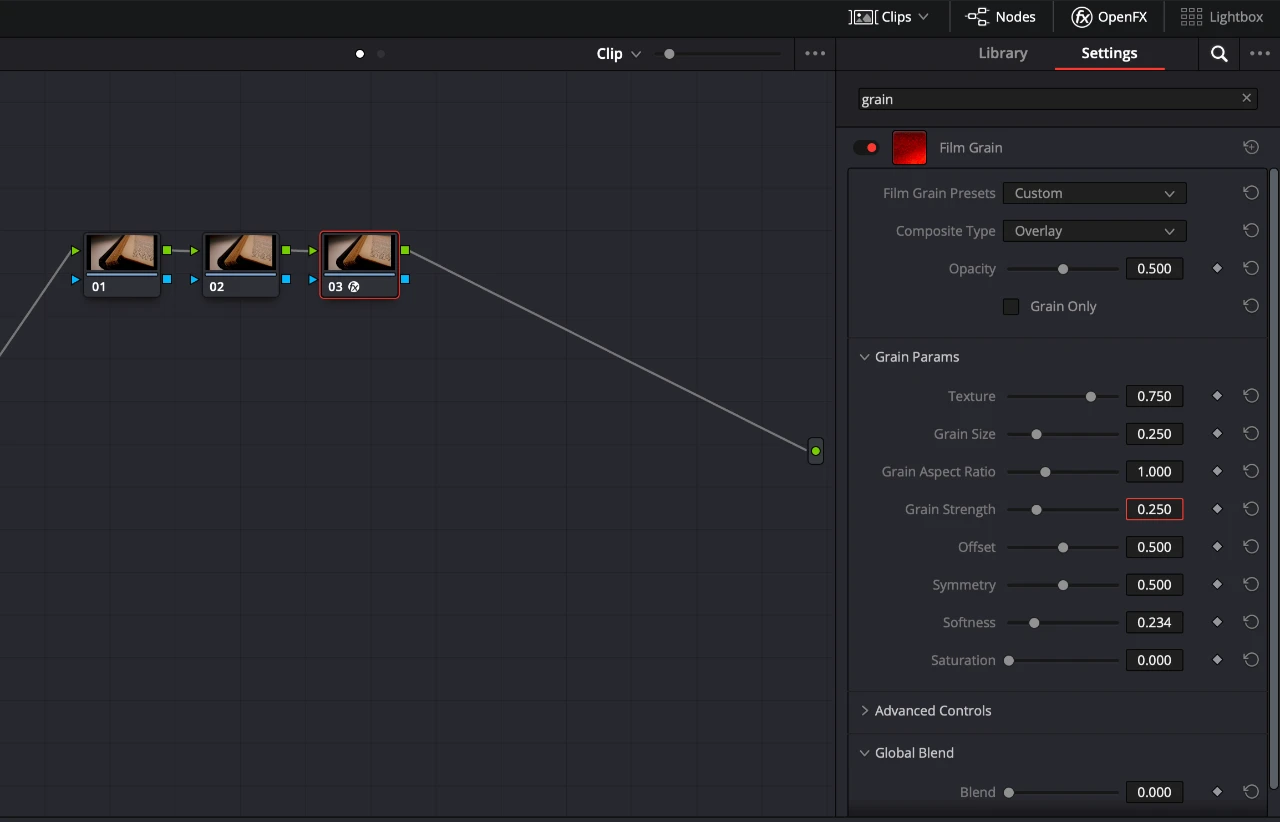Open the Nodes panel
The height and width of the screenshot is (822, 1280).
[1001, 16]
